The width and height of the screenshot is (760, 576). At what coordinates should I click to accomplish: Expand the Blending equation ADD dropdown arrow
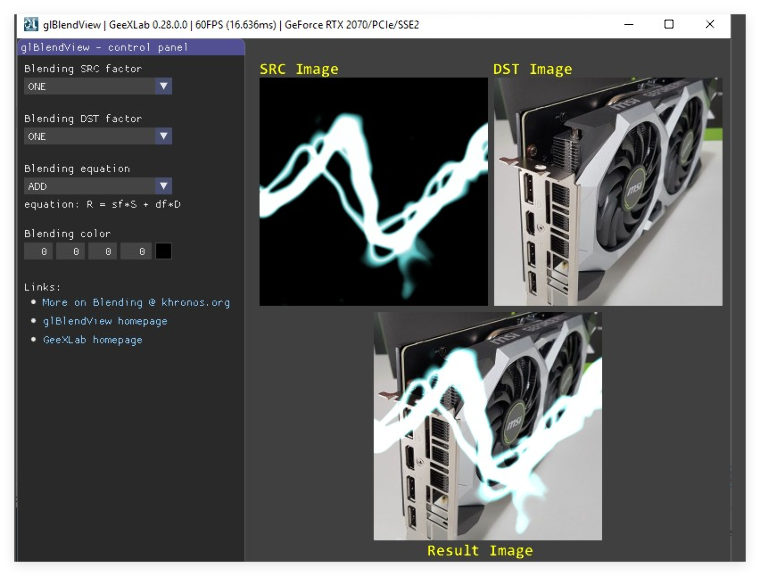pos(164,186)
